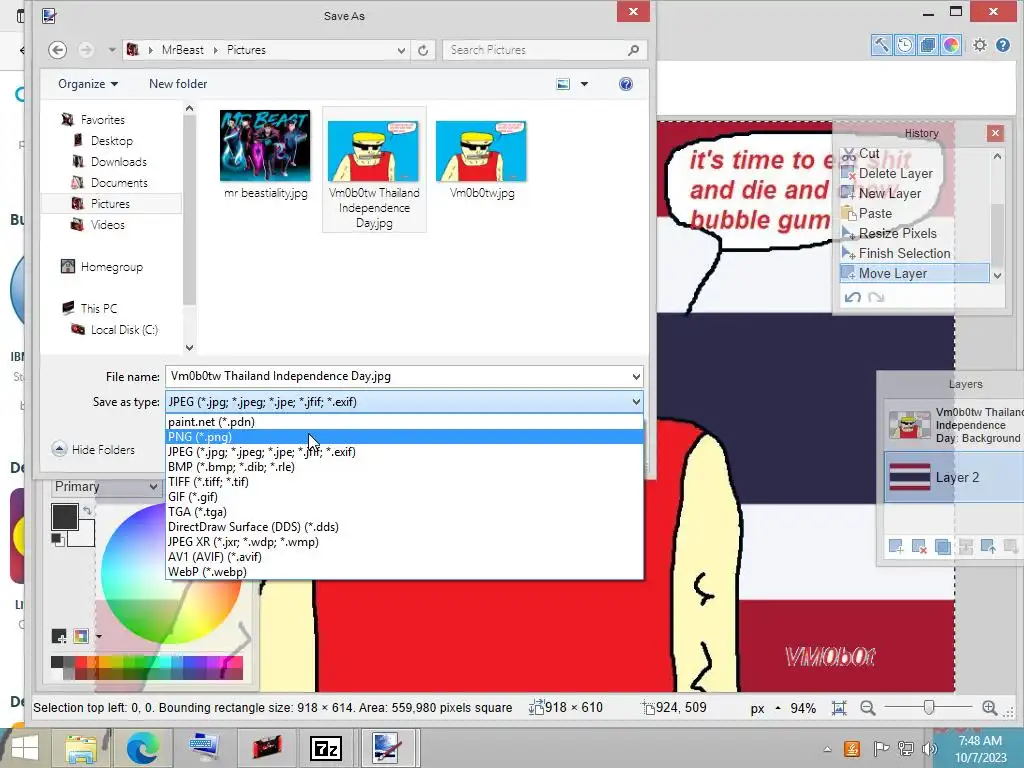Open File name history dropdown arrow
Screen dimensions: 1024x768
point(635,377)
